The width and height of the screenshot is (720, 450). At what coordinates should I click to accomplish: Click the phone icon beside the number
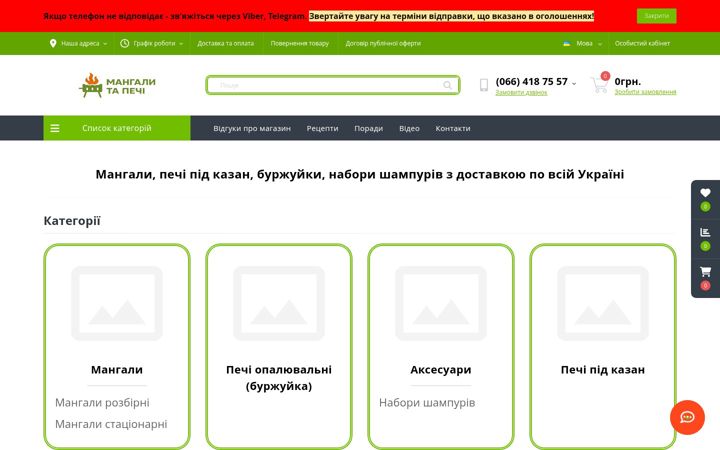484,85
